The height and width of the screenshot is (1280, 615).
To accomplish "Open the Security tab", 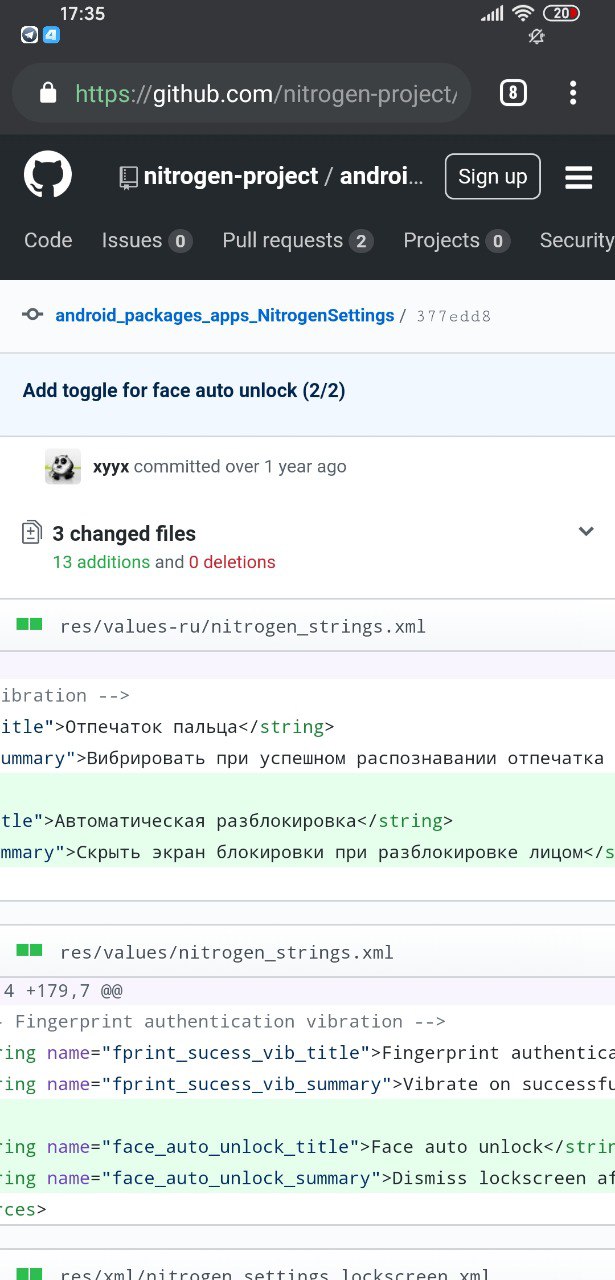I will (x=577, y=240).
